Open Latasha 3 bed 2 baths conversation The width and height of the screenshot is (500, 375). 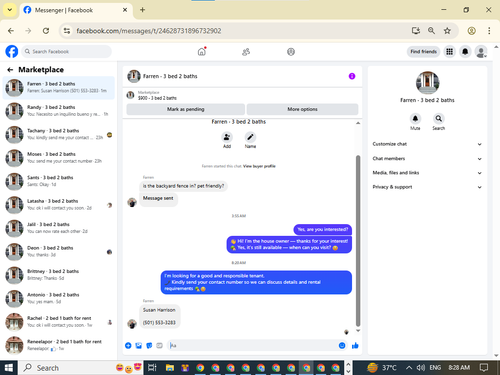tap(59, 204)
